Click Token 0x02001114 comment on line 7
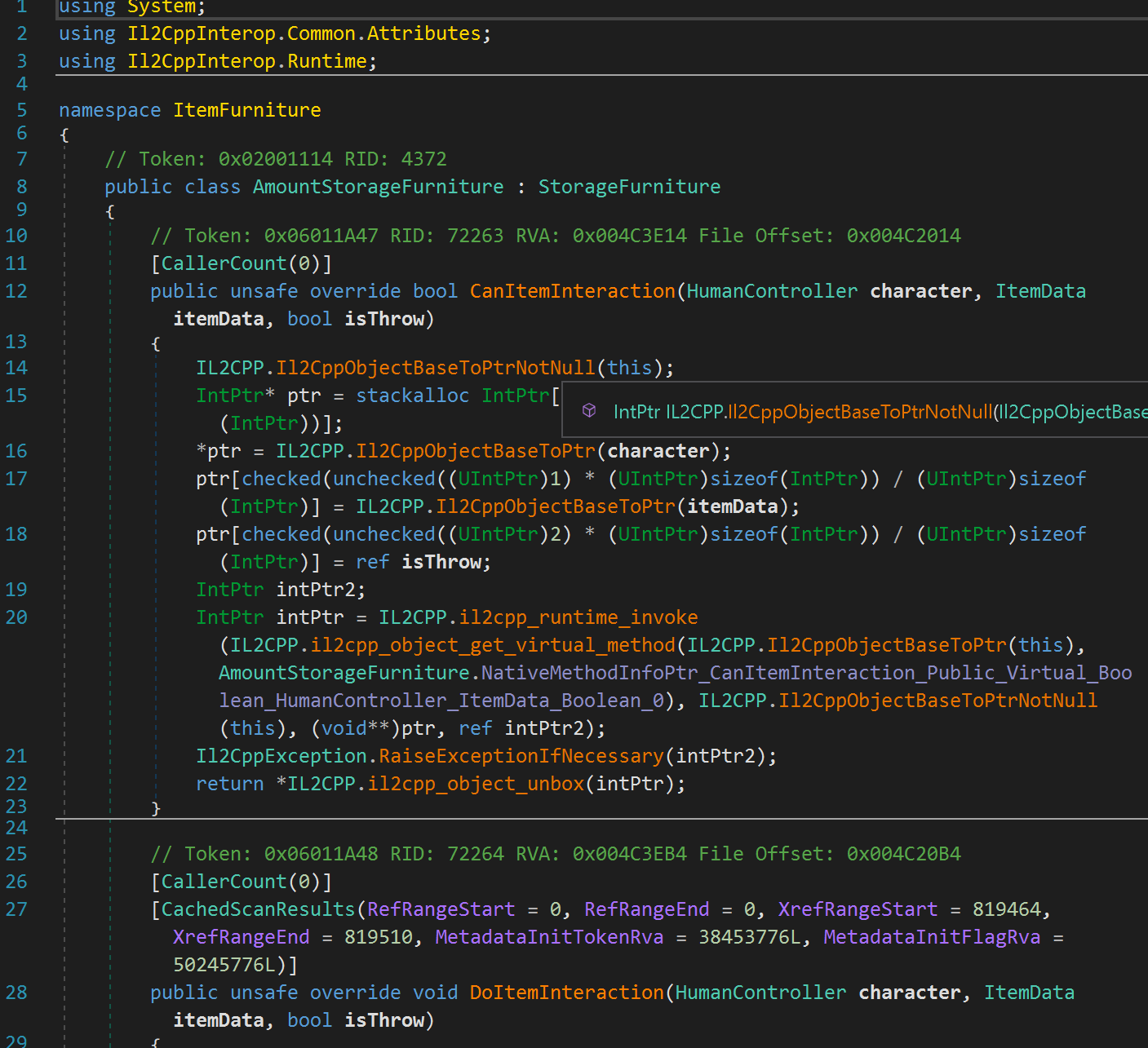 click(x=276, y=159)
